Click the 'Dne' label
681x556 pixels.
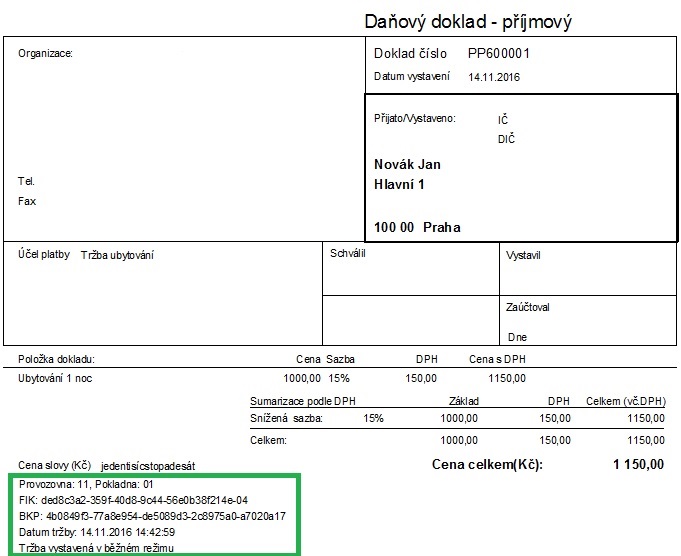pos(517,337)
